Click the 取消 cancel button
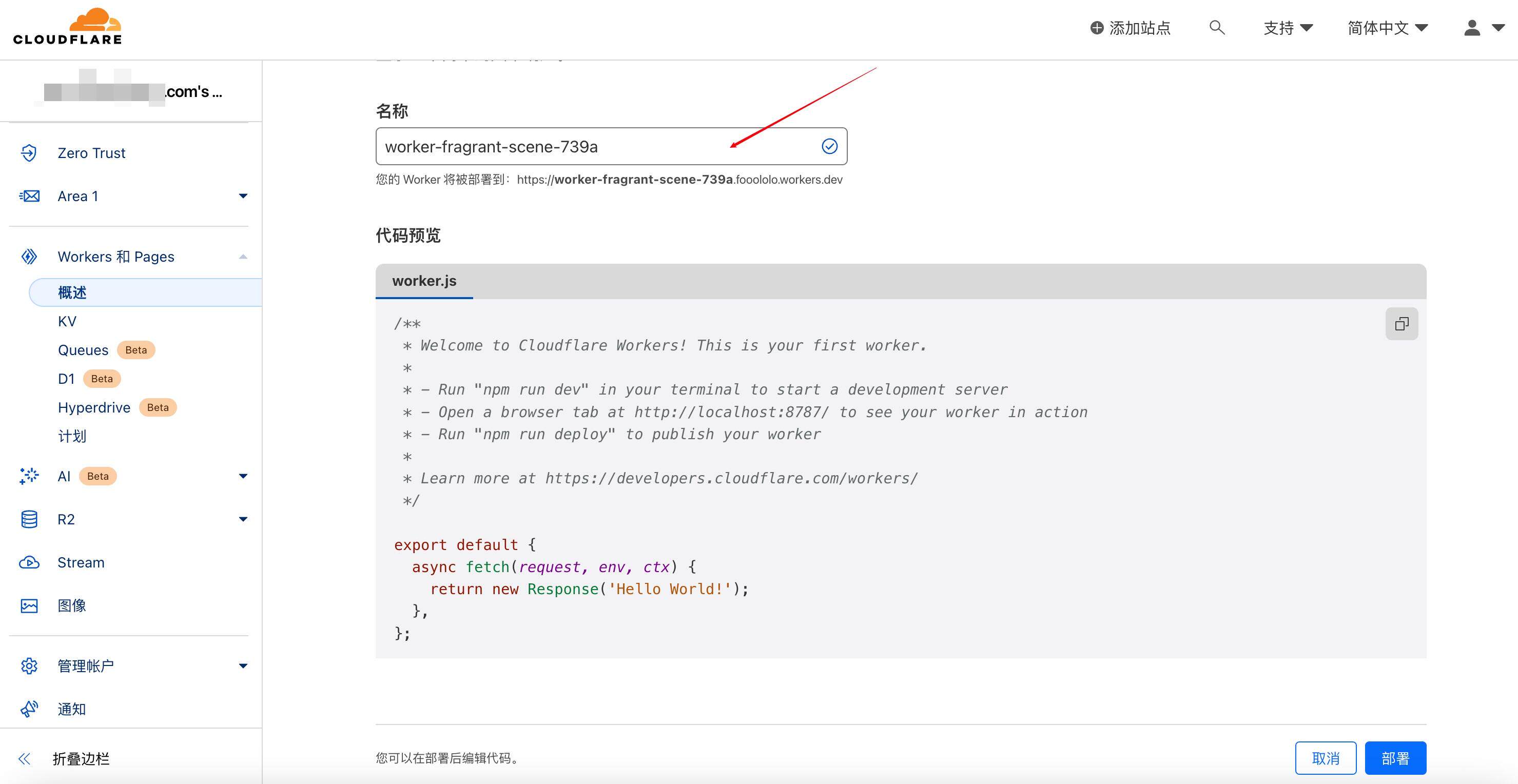The height and width of the screenshot is (784, 1518). 1326,758
